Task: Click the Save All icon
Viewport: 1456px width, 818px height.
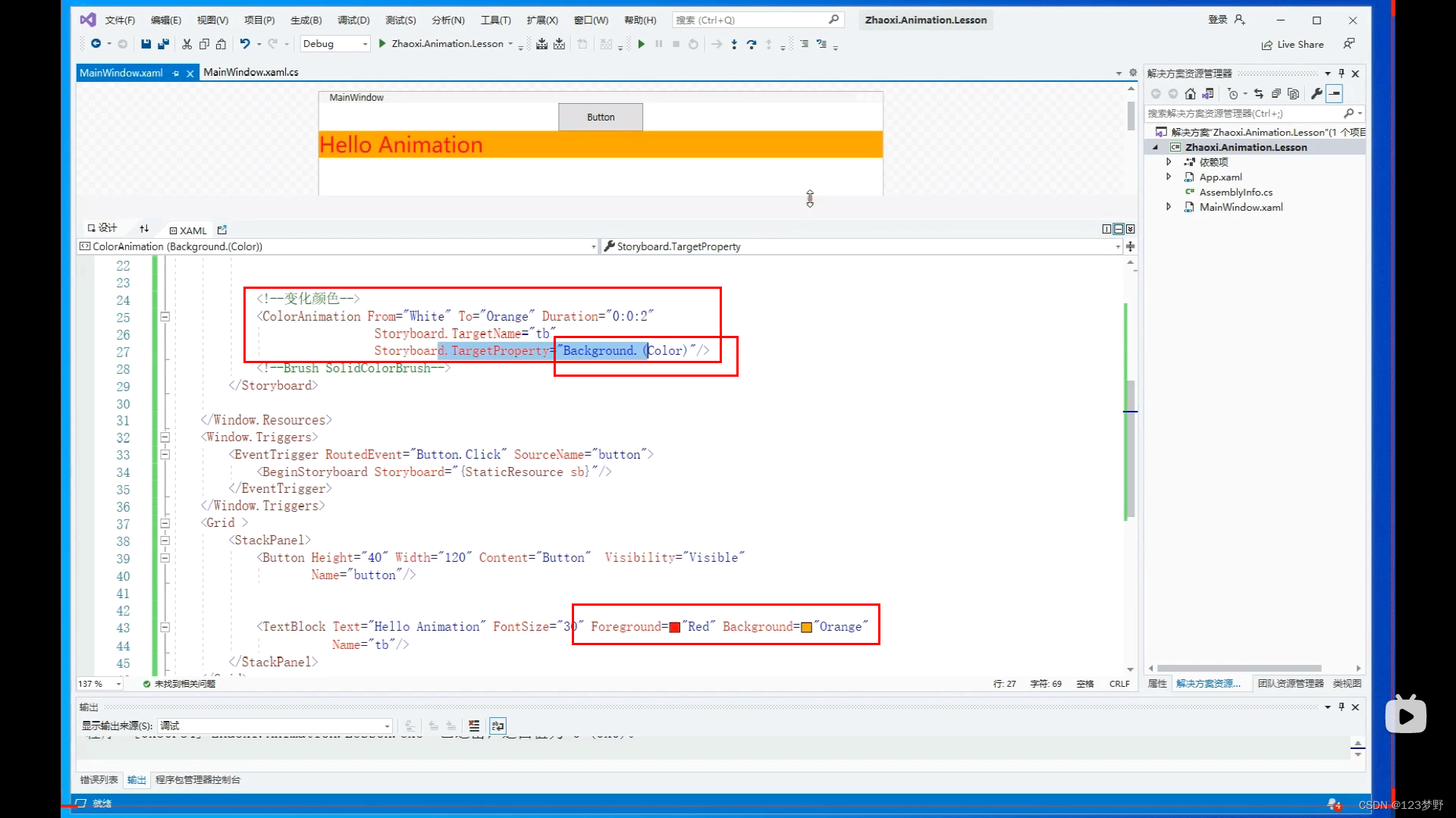Action: (x=163, y=44)
